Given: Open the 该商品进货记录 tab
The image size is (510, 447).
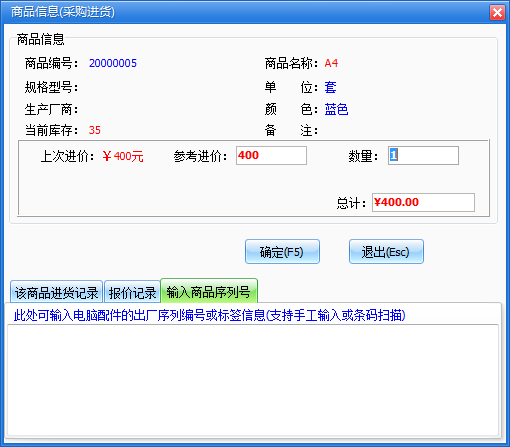Looking at the screenshot, I should click(x=56, y=292).
